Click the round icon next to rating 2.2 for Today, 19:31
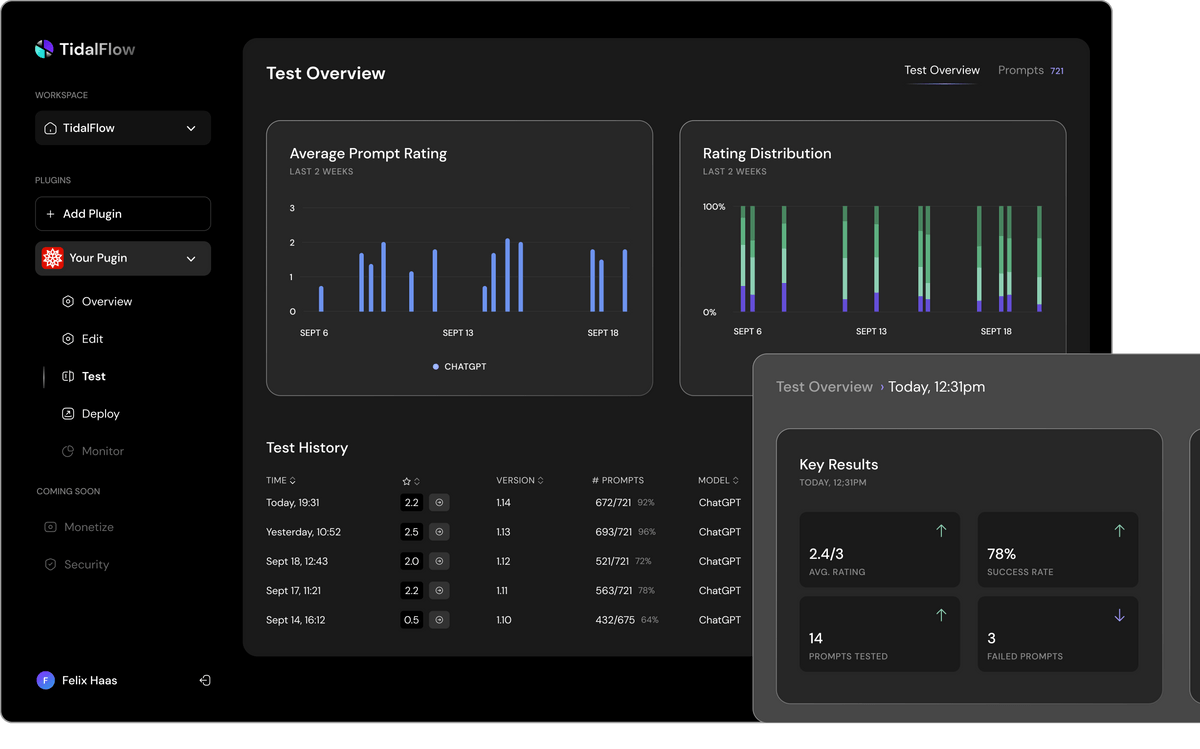This screenshot has height=749, width=1200. coord(439,503)
